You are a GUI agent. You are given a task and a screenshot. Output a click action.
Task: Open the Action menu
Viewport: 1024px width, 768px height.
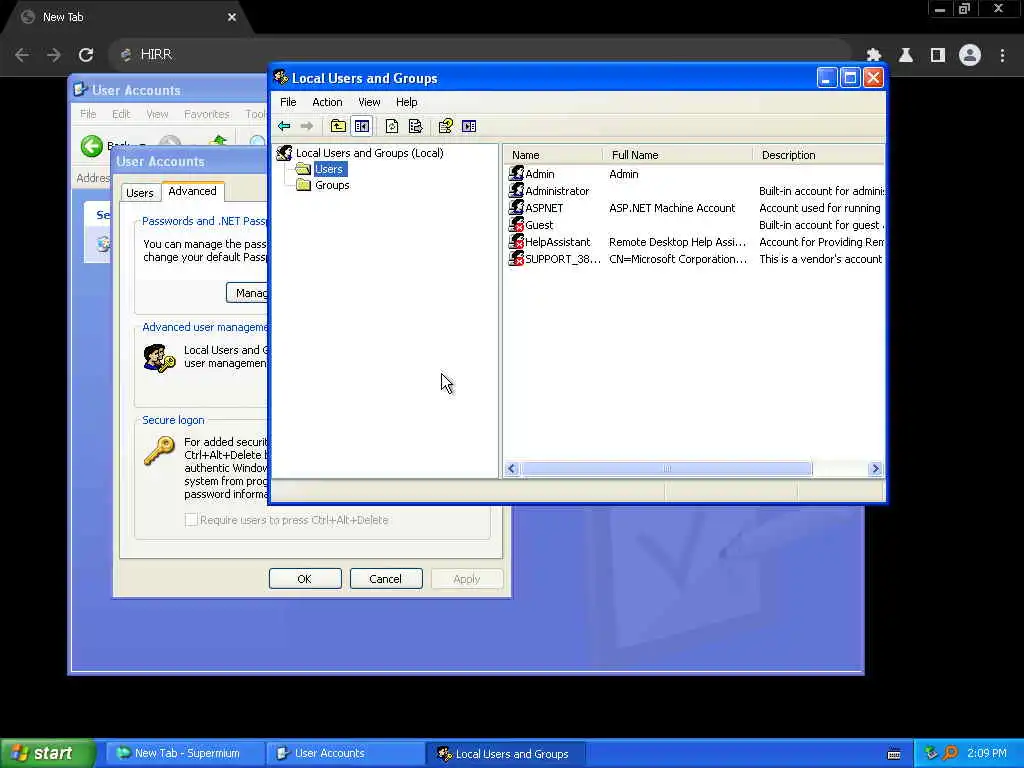(x=327, y=102)
